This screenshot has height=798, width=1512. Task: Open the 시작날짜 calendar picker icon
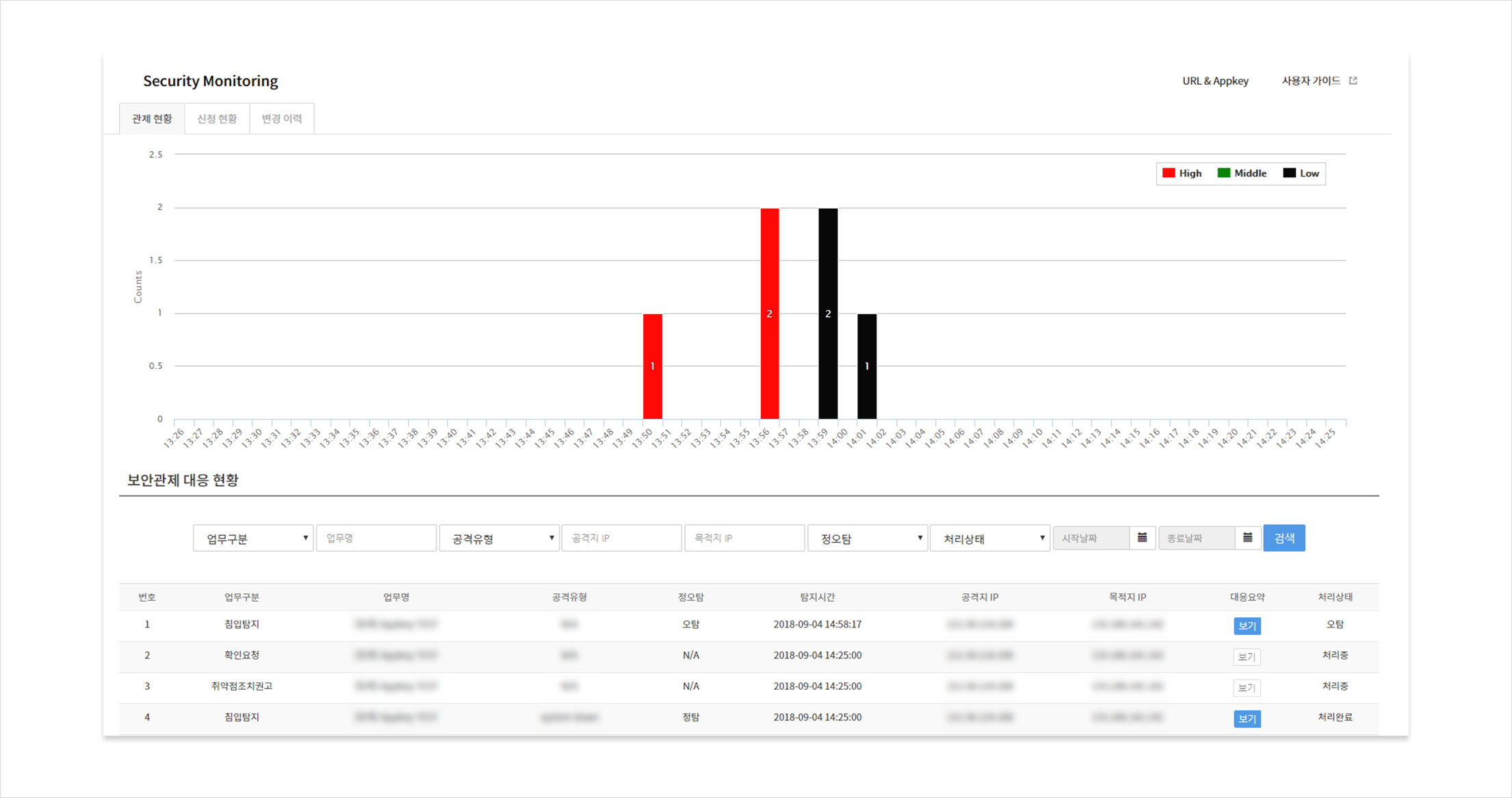coord(1142,538)
